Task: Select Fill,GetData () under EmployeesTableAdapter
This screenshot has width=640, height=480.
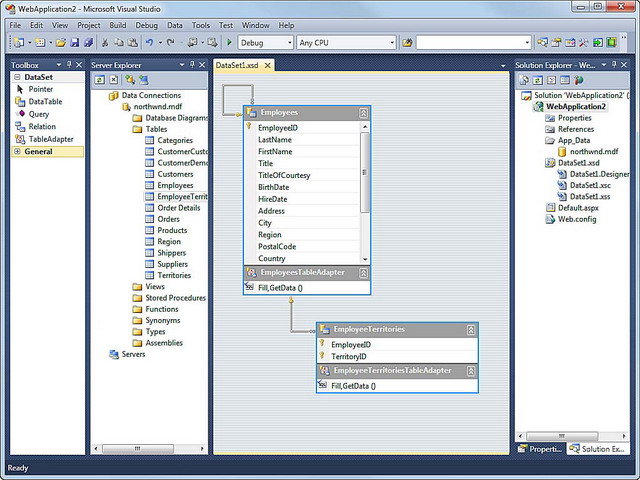Action: pyautogui.click(x=280, y=288)
